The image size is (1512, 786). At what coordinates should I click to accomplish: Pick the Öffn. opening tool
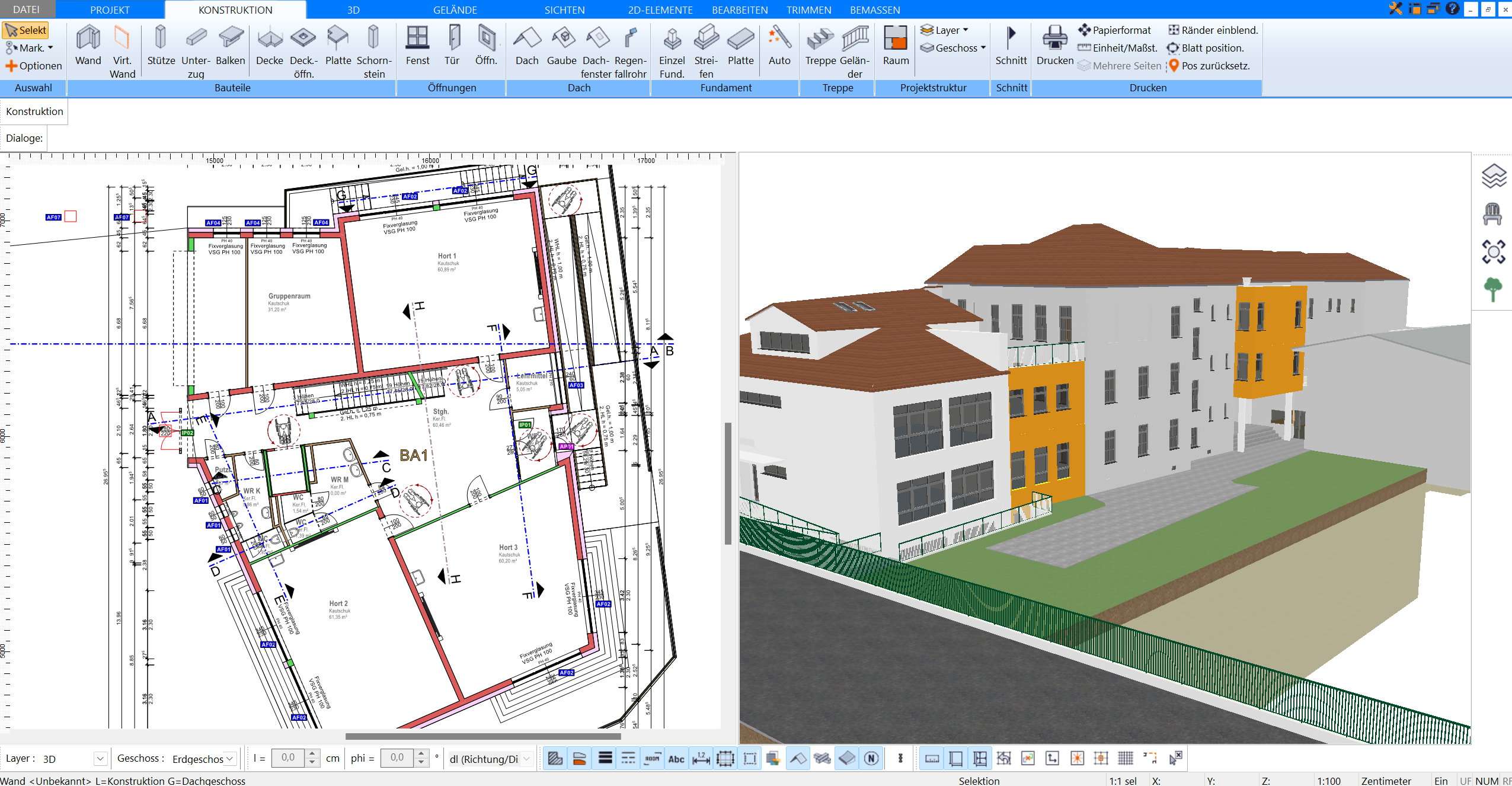(x=486, y=45)
